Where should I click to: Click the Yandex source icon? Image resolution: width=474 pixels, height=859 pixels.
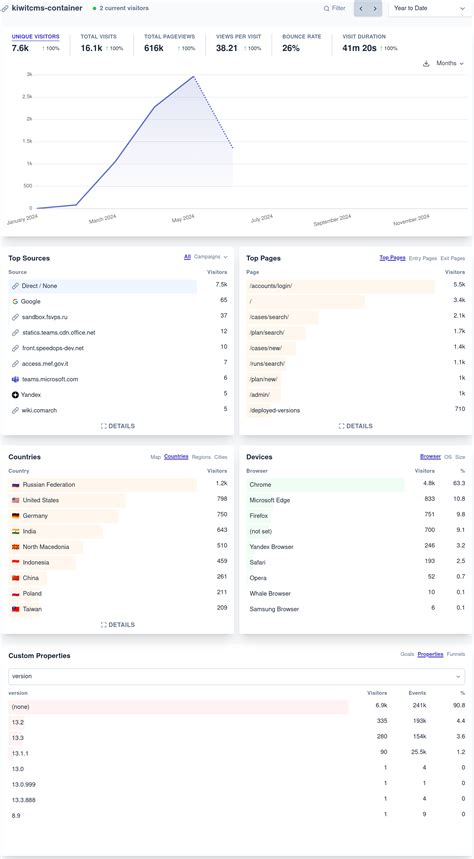[15, 394]
